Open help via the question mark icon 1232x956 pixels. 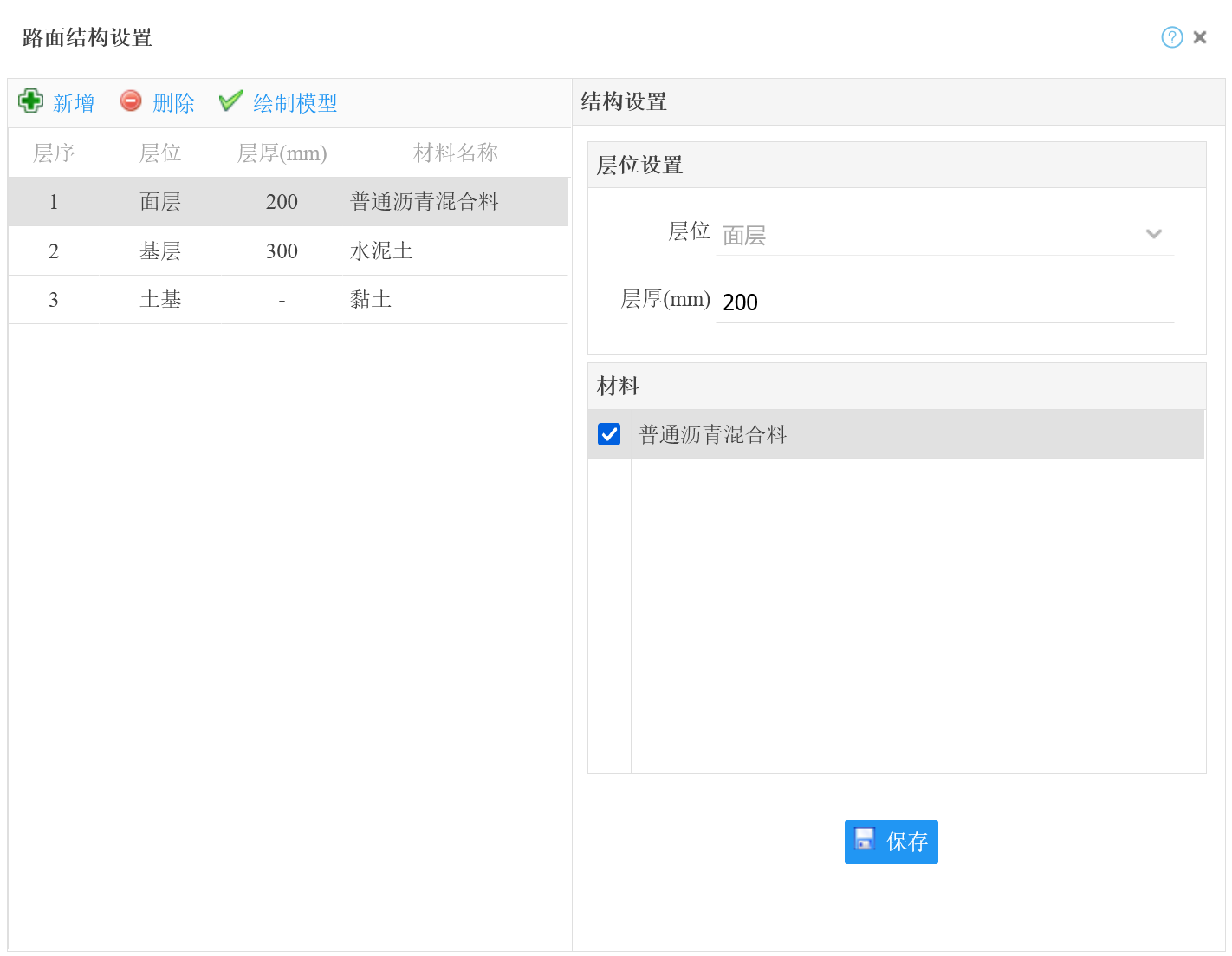tap(1171, 37)
